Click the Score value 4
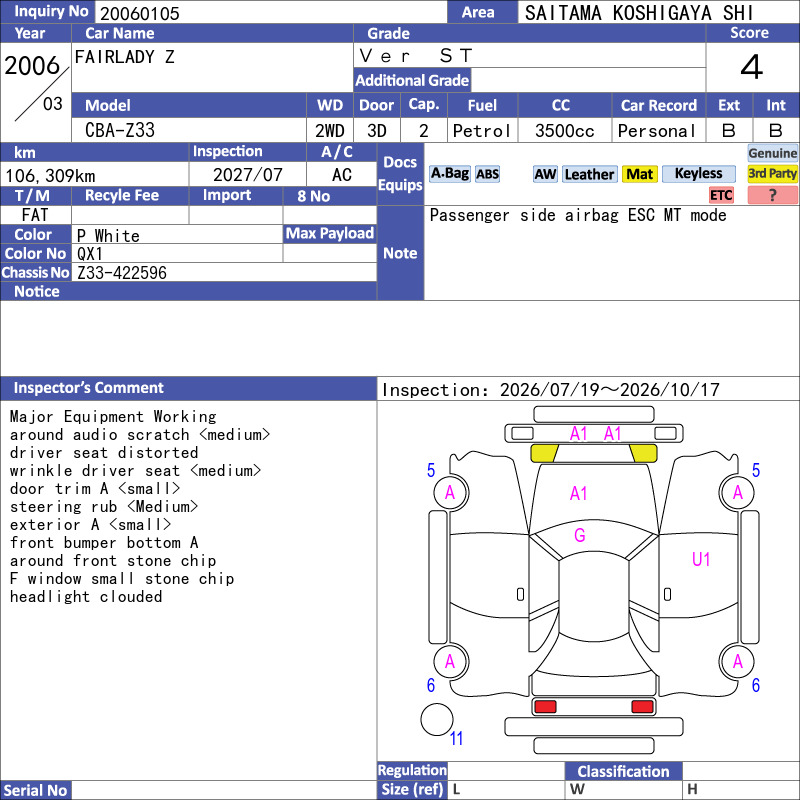The height and width of the screenshot is (800, 800). (752, 67)
